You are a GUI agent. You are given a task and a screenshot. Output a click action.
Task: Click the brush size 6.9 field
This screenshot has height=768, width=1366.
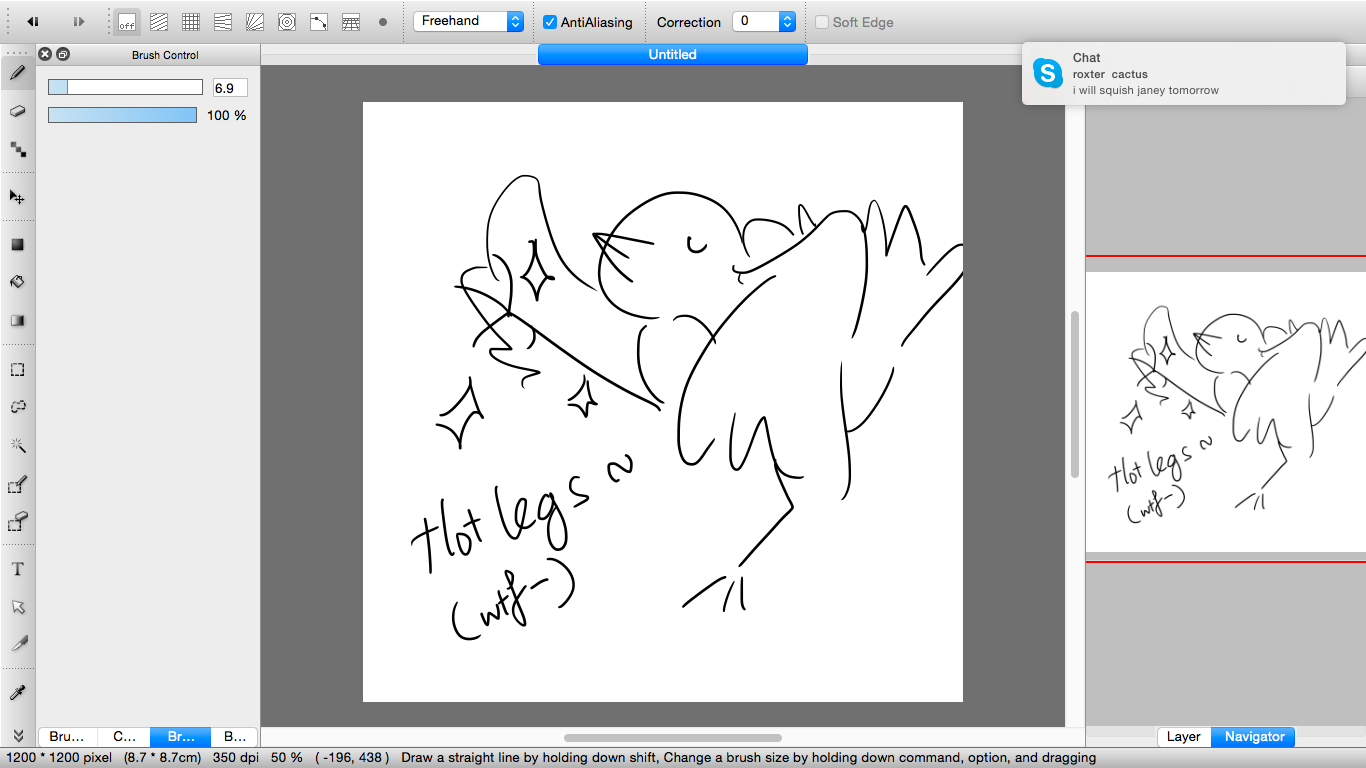[x=229, y=88]
